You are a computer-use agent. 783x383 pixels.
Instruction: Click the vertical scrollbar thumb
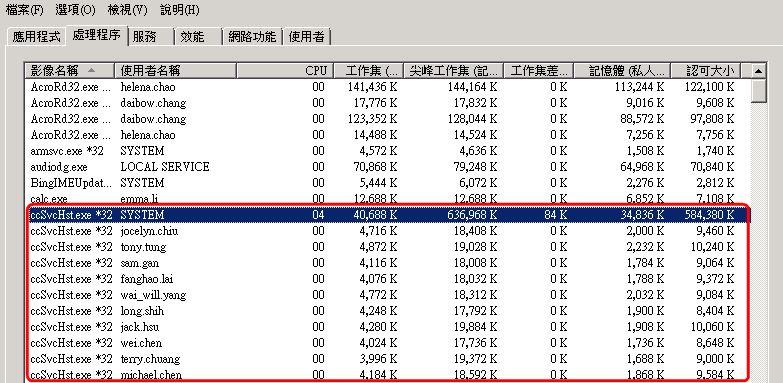(759, 91)
